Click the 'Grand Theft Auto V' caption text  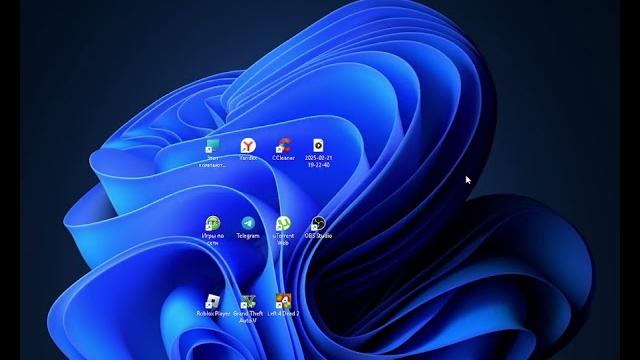(248, 317)
